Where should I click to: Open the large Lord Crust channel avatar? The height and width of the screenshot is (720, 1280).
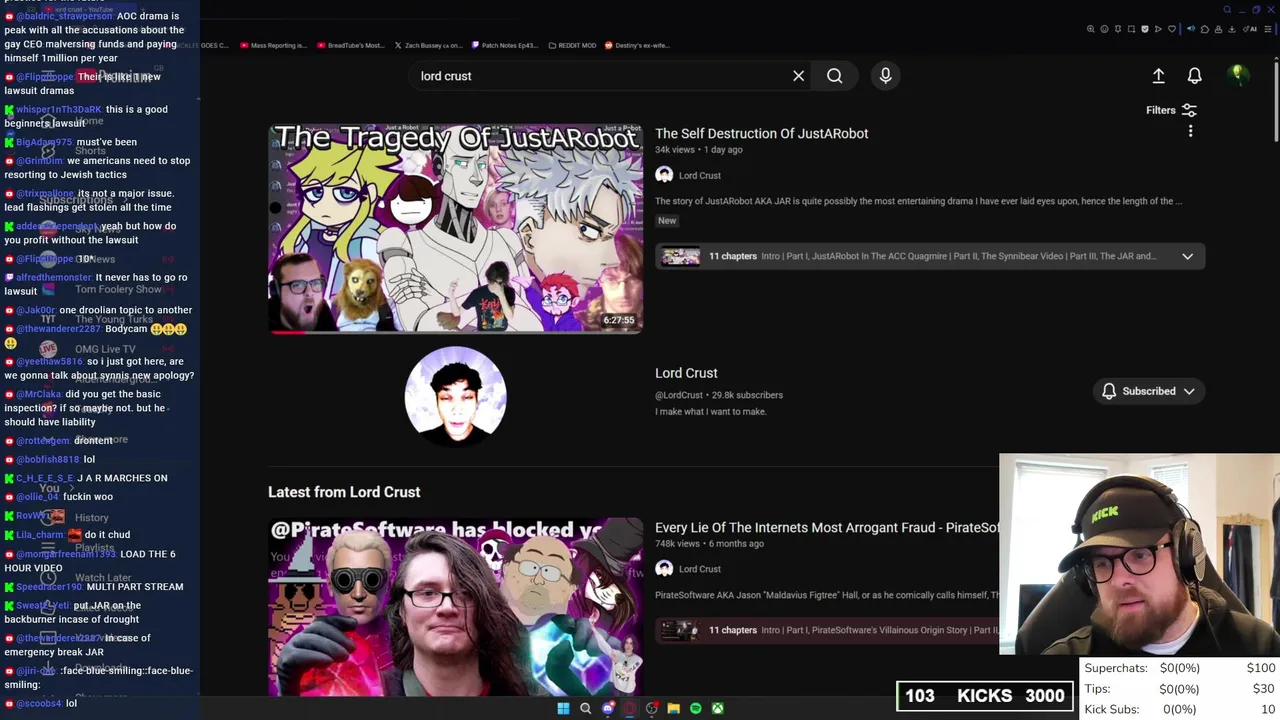(x=455, y=396)
